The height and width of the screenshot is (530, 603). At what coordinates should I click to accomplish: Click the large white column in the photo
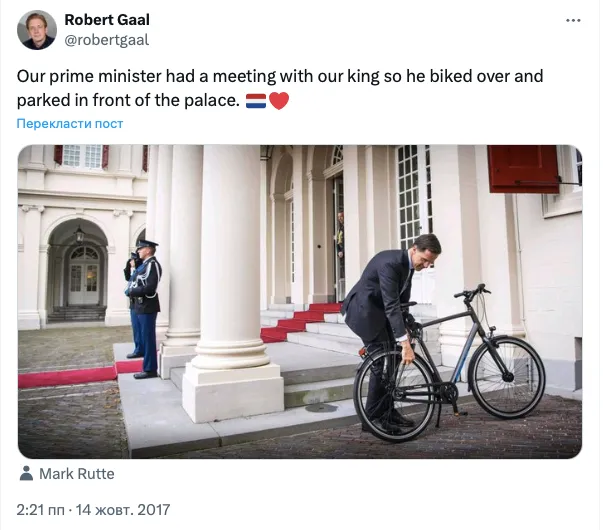click(231, 260)
